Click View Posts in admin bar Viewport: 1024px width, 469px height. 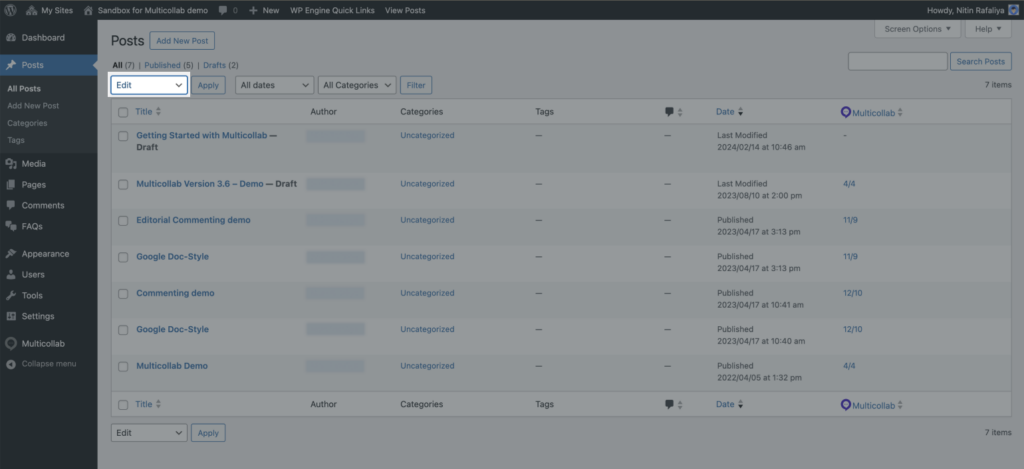405,10
